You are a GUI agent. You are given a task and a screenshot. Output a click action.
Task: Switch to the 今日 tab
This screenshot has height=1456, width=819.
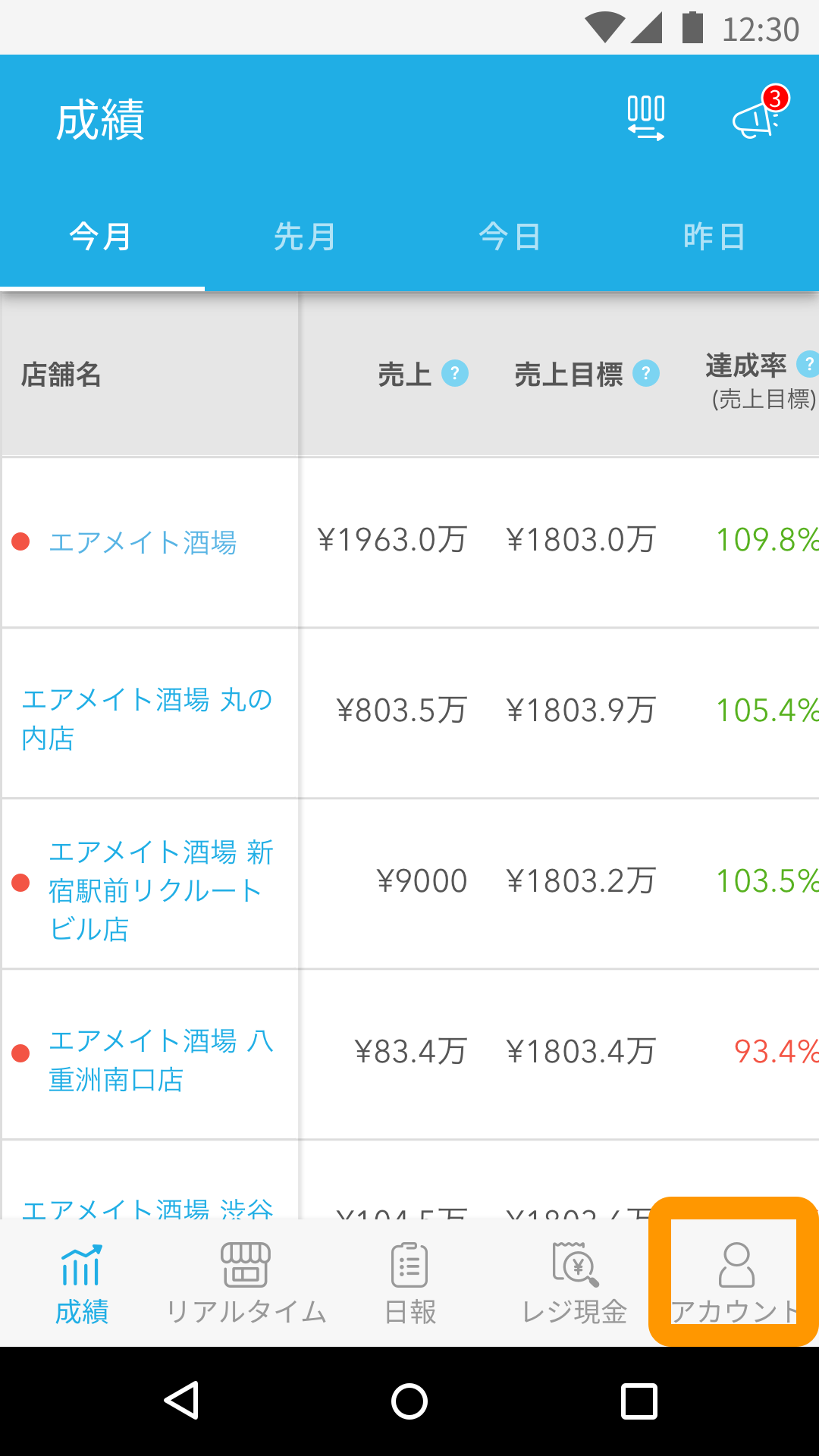coord(510,237)
